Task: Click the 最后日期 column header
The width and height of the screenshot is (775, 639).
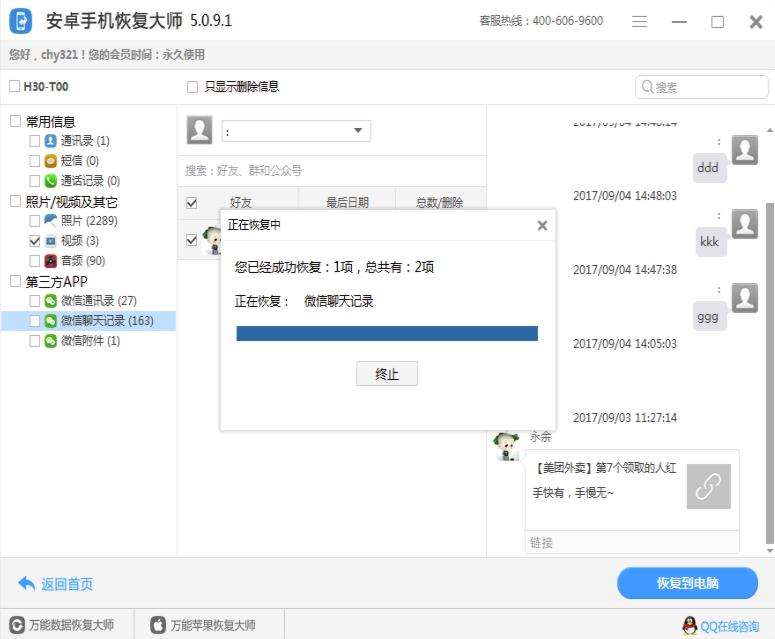Action: [x=347, y=203]
